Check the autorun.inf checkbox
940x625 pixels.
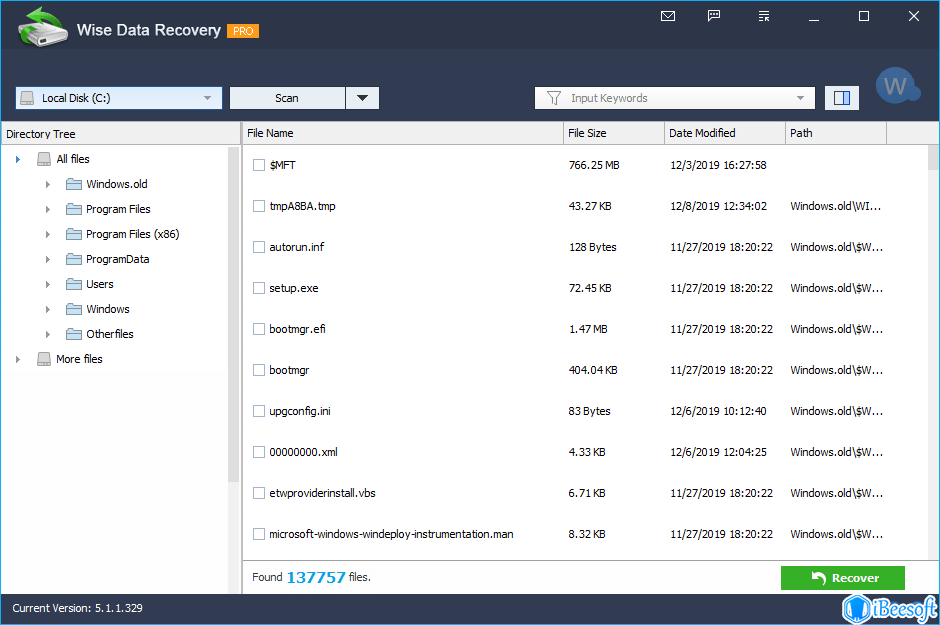tap(259, 247)
